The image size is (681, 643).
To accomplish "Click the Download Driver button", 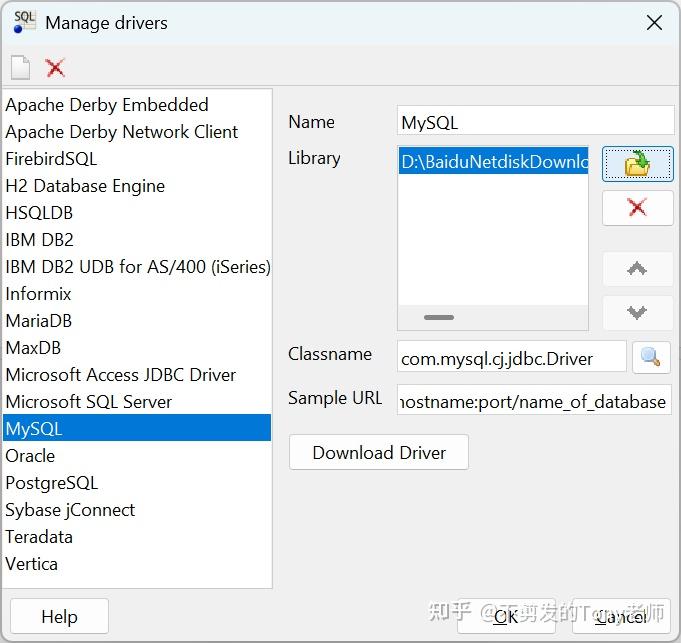I will point(379,452).
